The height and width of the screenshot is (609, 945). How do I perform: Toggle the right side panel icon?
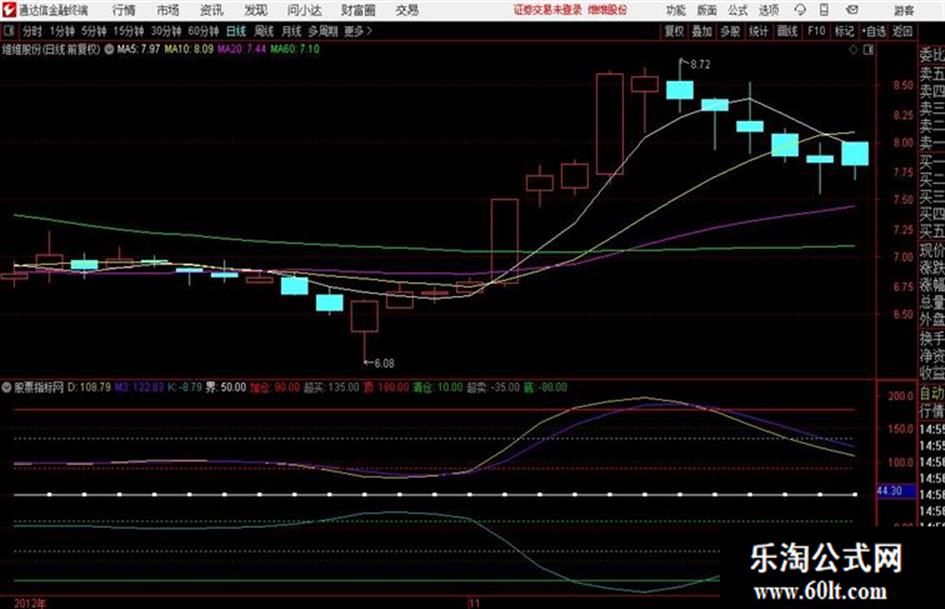868,50
